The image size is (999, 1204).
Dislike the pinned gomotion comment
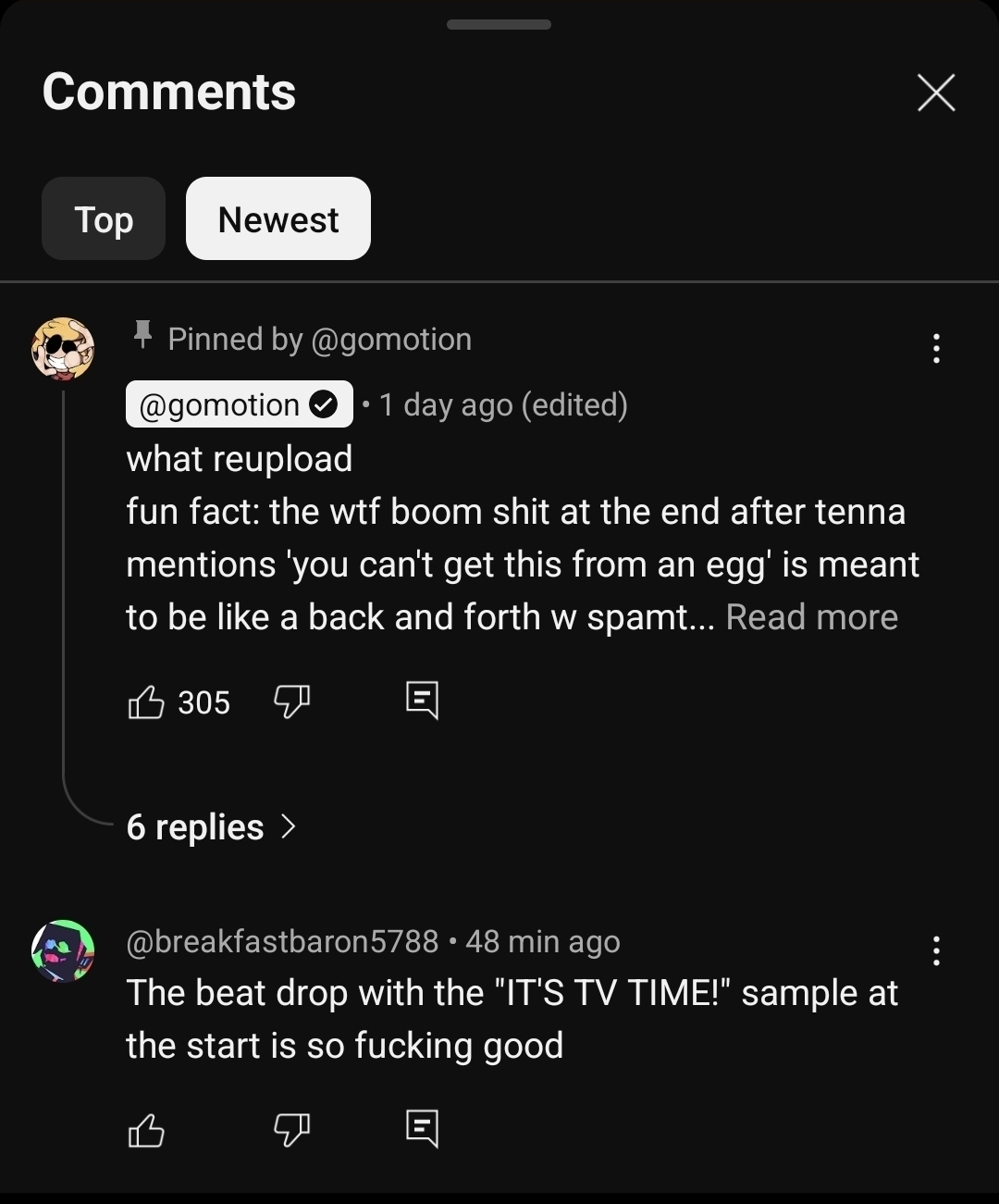(x=291, y=701)
